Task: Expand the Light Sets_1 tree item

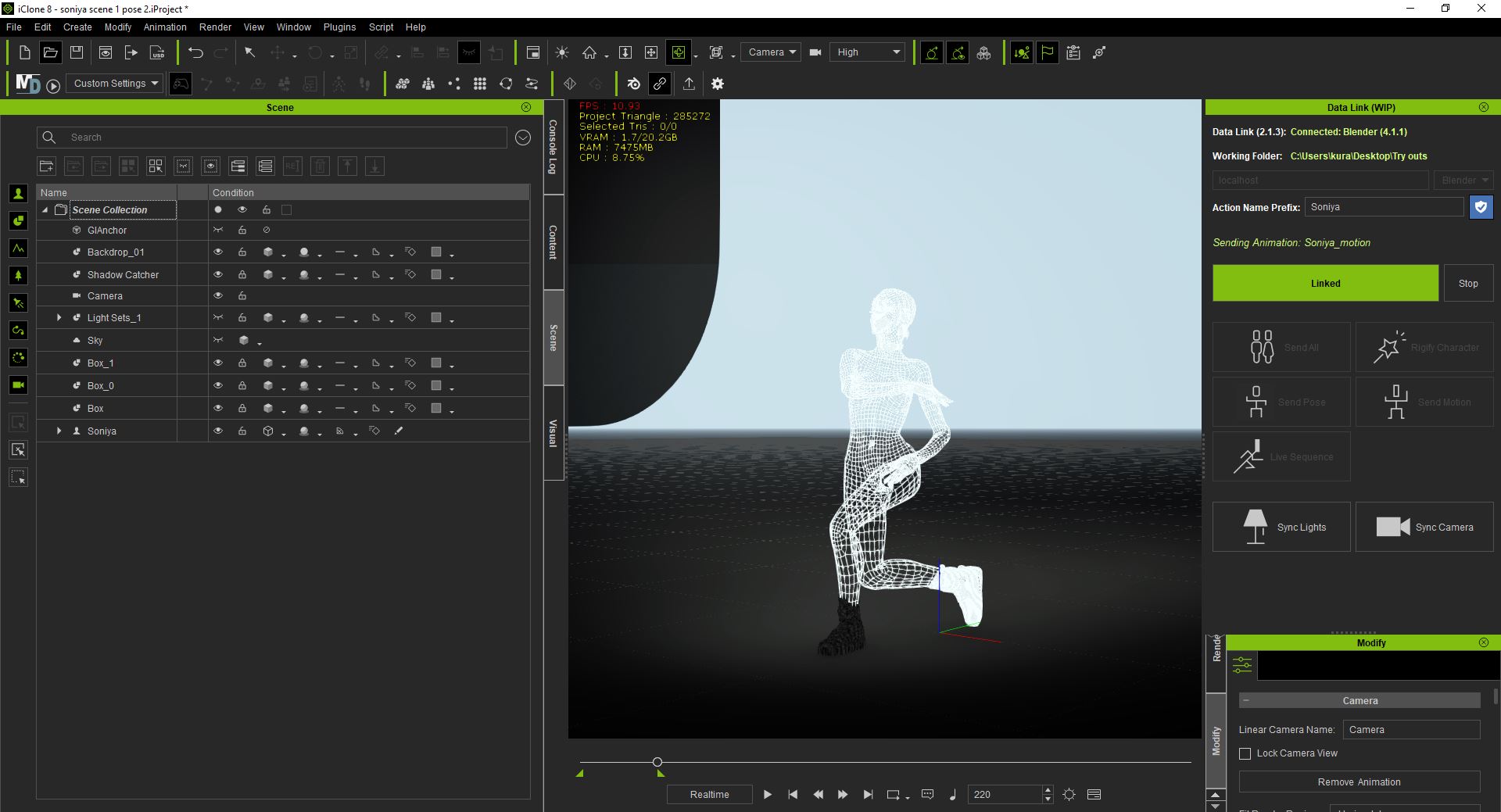Action: [x=59, y=317]
